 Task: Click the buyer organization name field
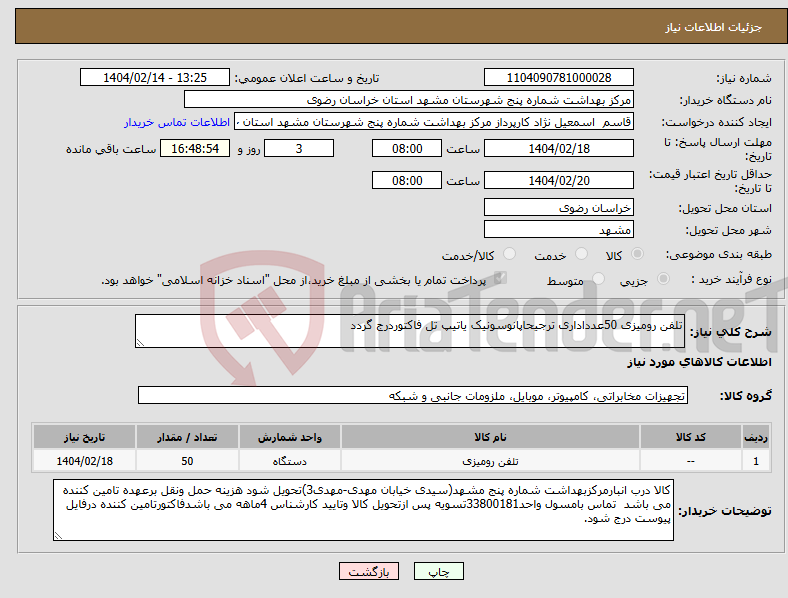(x=409, y=99)
